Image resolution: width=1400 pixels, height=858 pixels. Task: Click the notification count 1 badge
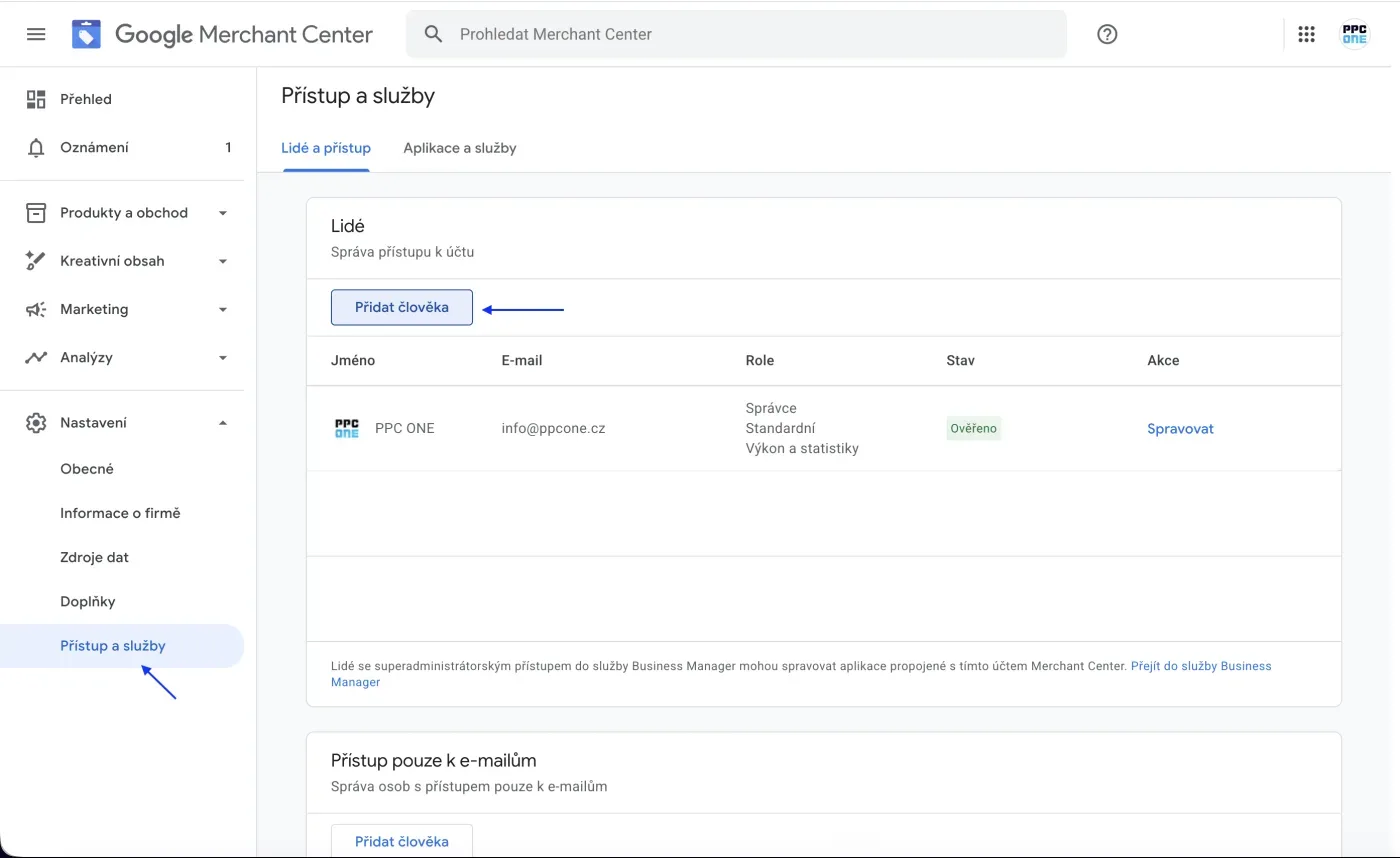(228, 147)
